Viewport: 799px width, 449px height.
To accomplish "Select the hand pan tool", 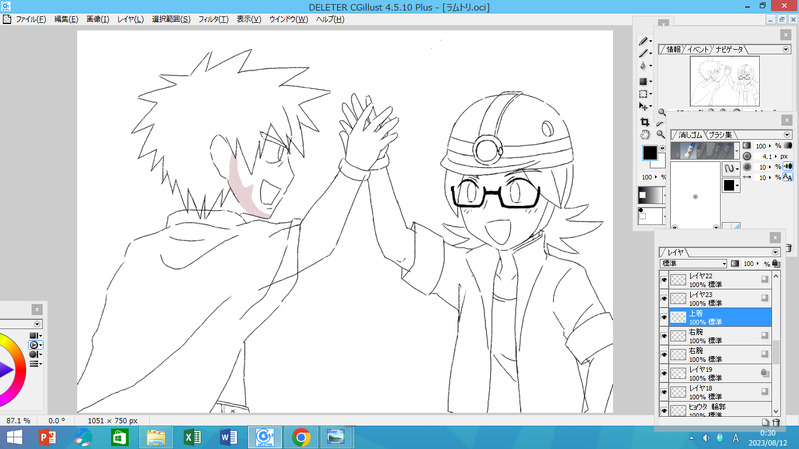I will point(645,135).
